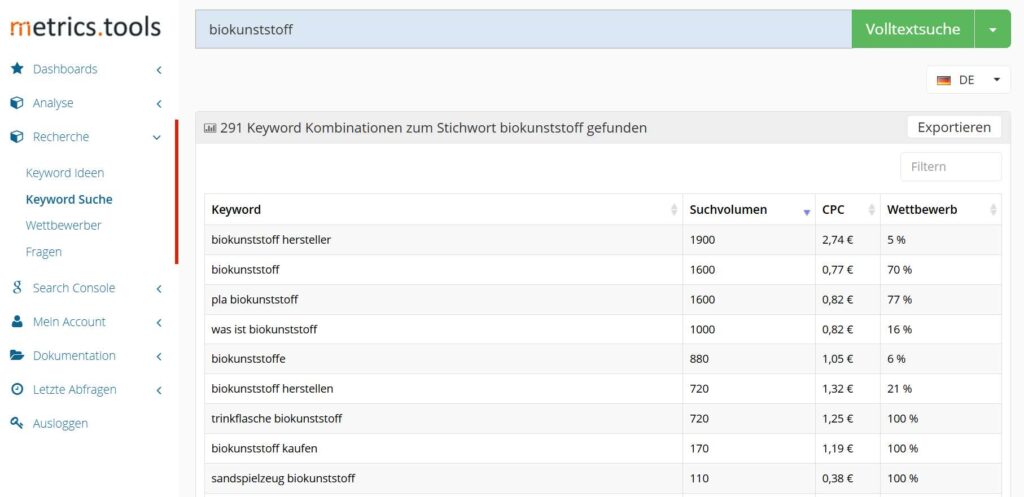Screen dimensions: 1024x497
Task: Select 'biokunststoff herstellen' keyword cell
Action: coord(443,389)
